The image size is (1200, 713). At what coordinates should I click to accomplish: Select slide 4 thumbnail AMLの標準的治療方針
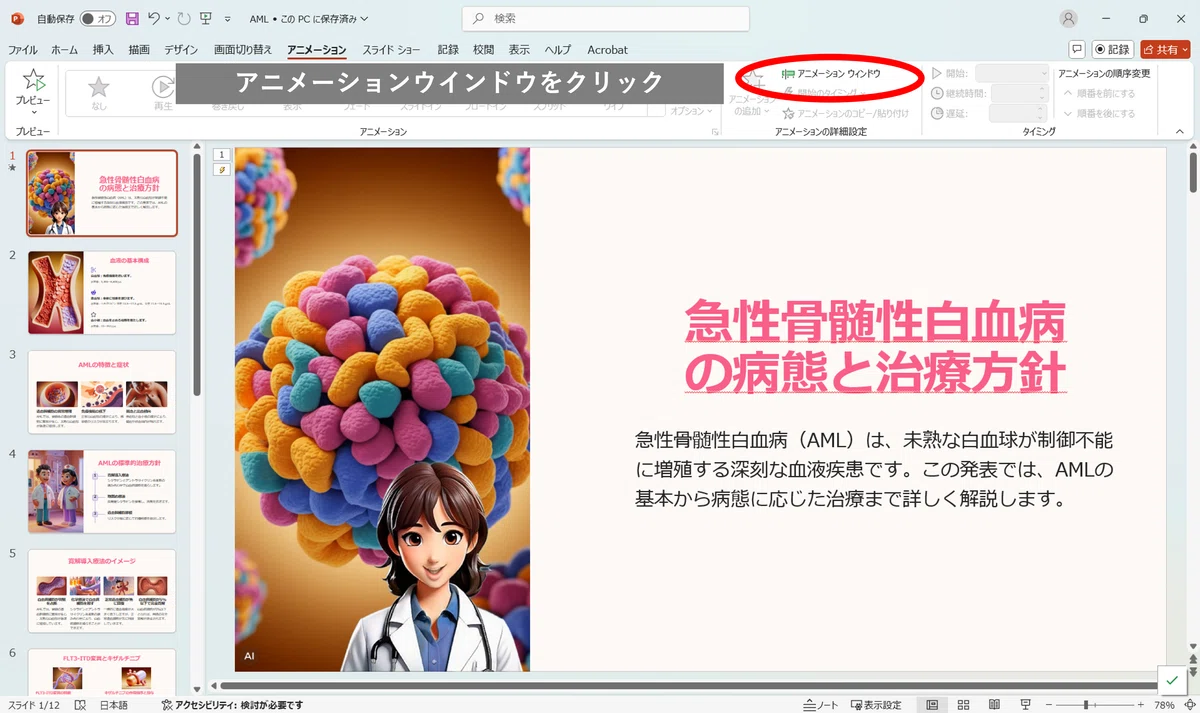pos(102,491)
